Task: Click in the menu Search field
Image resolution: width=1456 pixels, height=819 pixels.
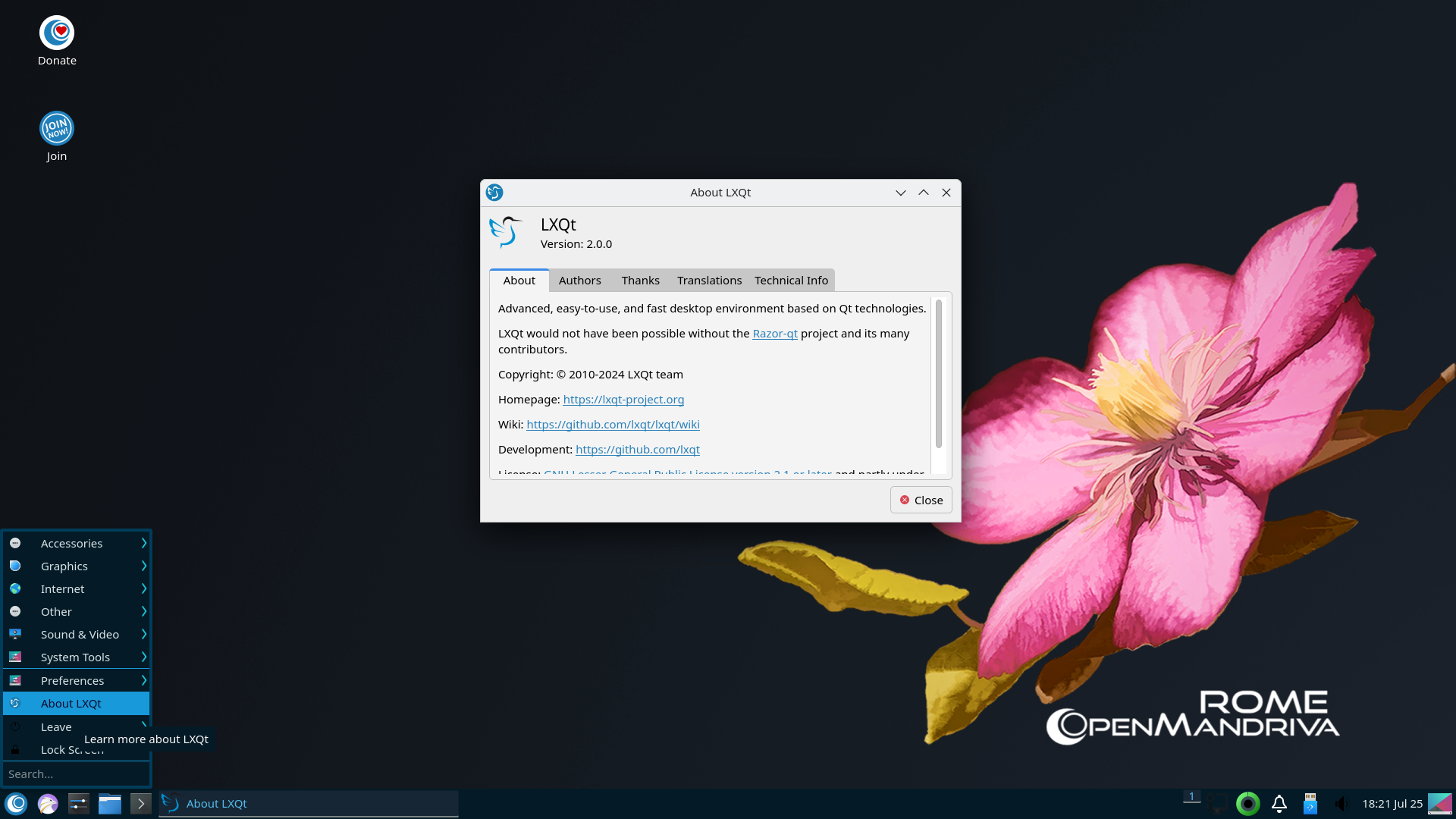Action: point(76,774)
